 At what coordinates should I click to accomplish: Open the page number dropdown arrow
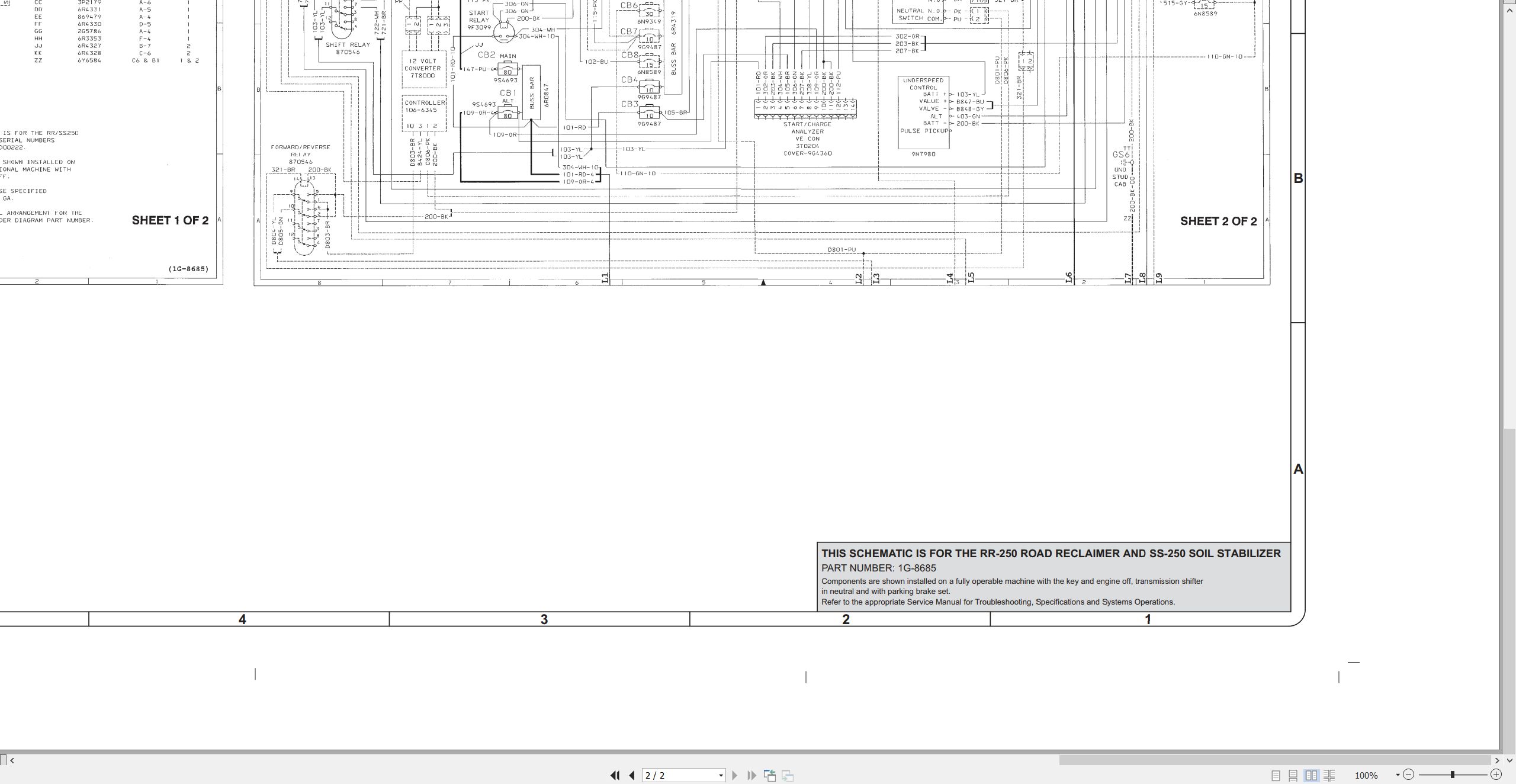tap(721, 776)
